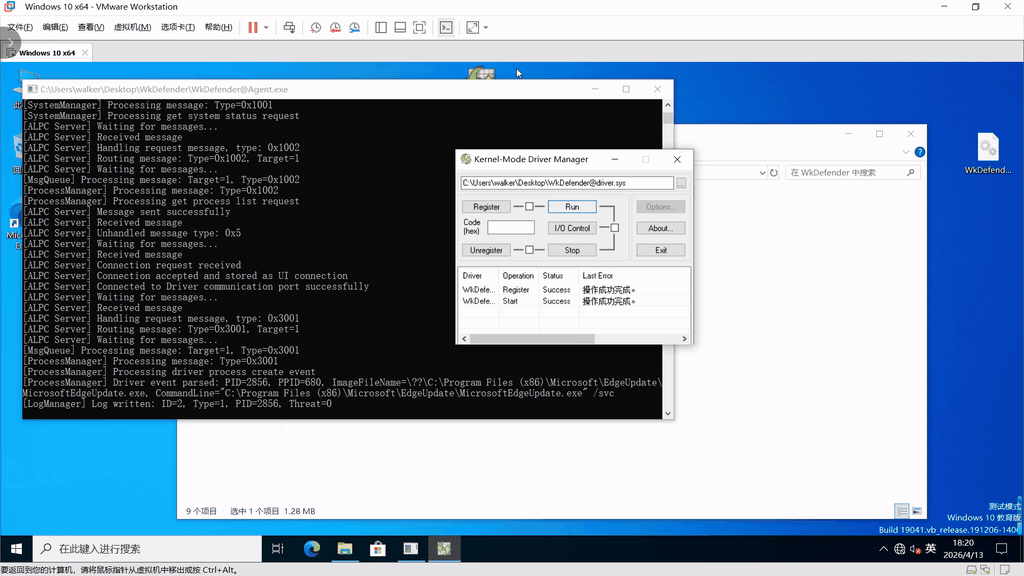The image size is (1024, 576).
Task: Open Microsoft Edge from the taskbar
Action: (312, 549)
